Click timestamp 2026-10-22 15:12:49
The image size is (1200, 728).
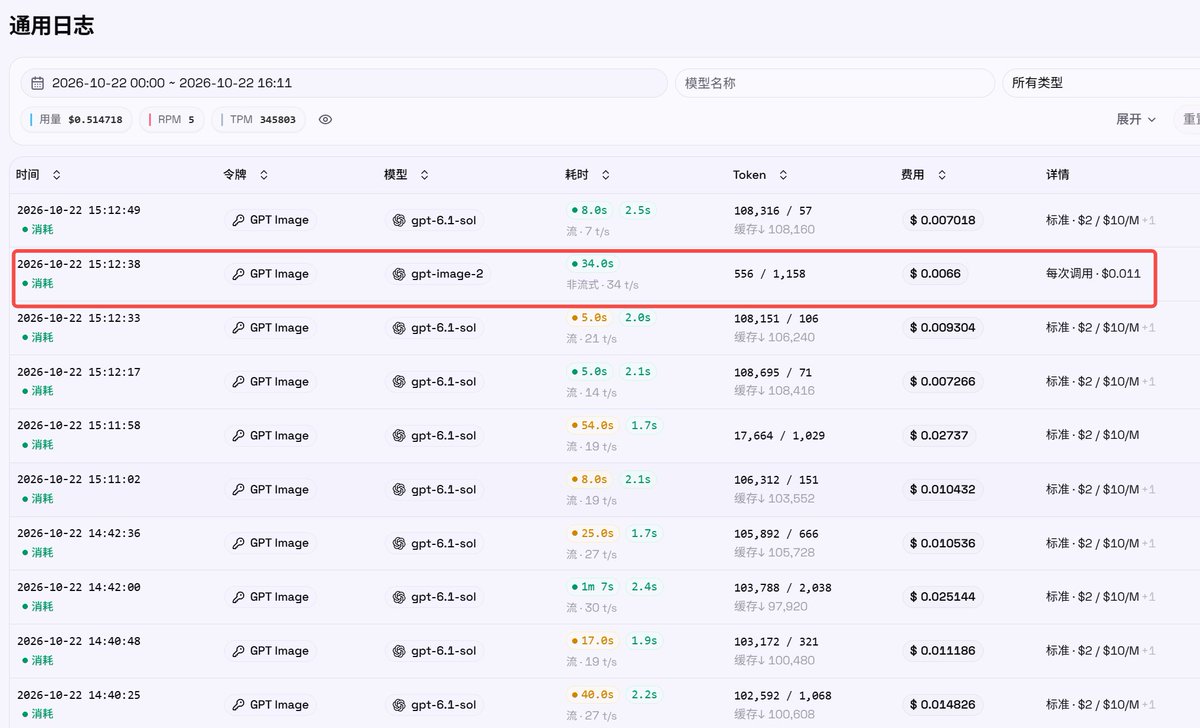tap(79, 210)
